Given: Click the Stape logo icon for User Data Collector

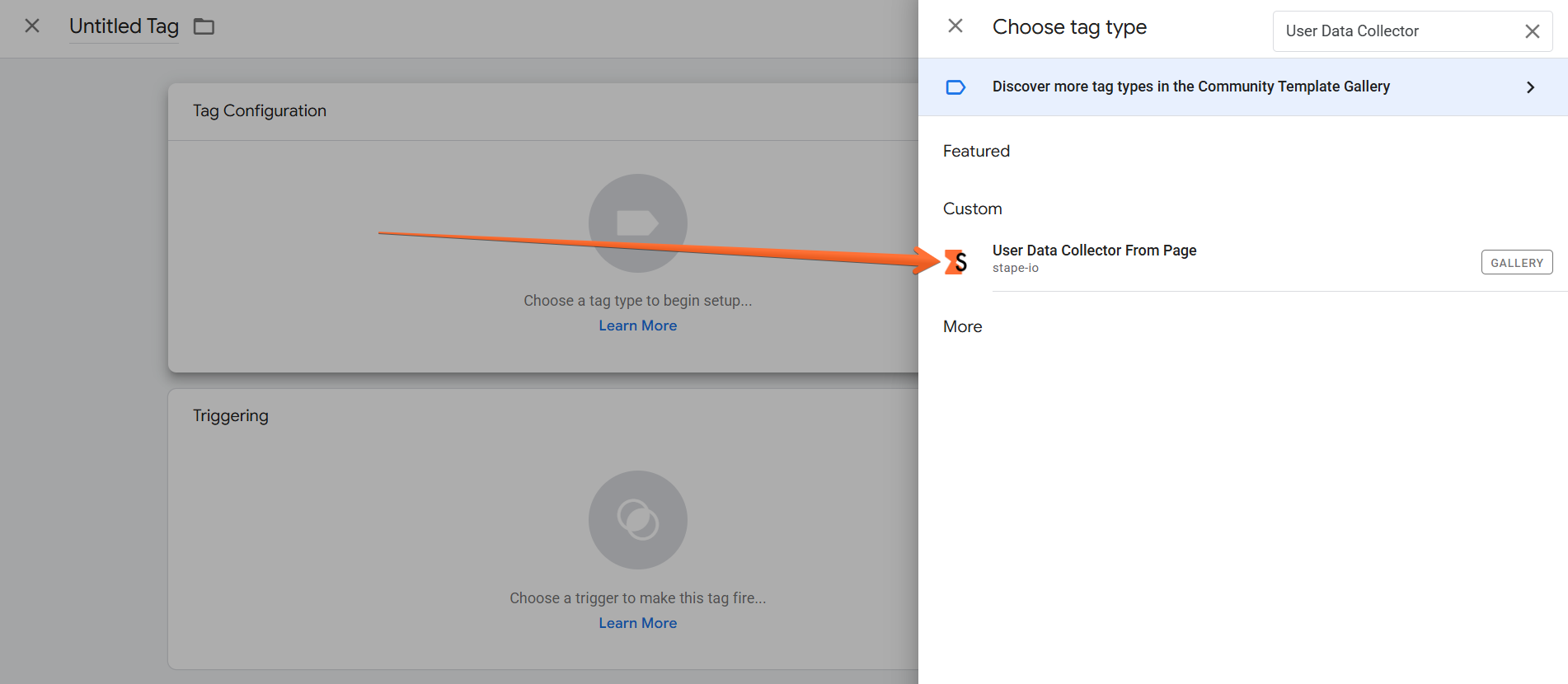Looking at the screenshot, I should point(956,262).
